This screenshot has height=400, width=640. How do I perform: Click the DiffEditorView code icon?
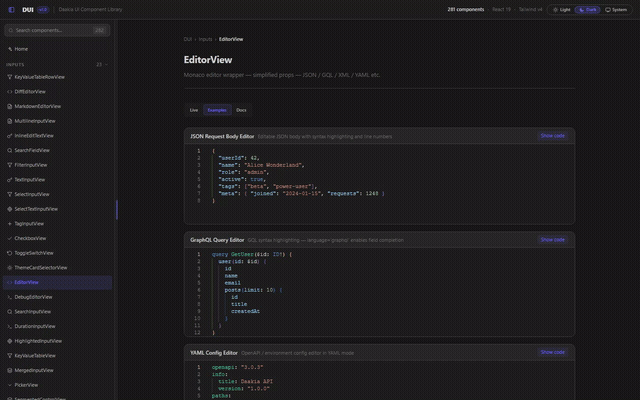point(10,91)
